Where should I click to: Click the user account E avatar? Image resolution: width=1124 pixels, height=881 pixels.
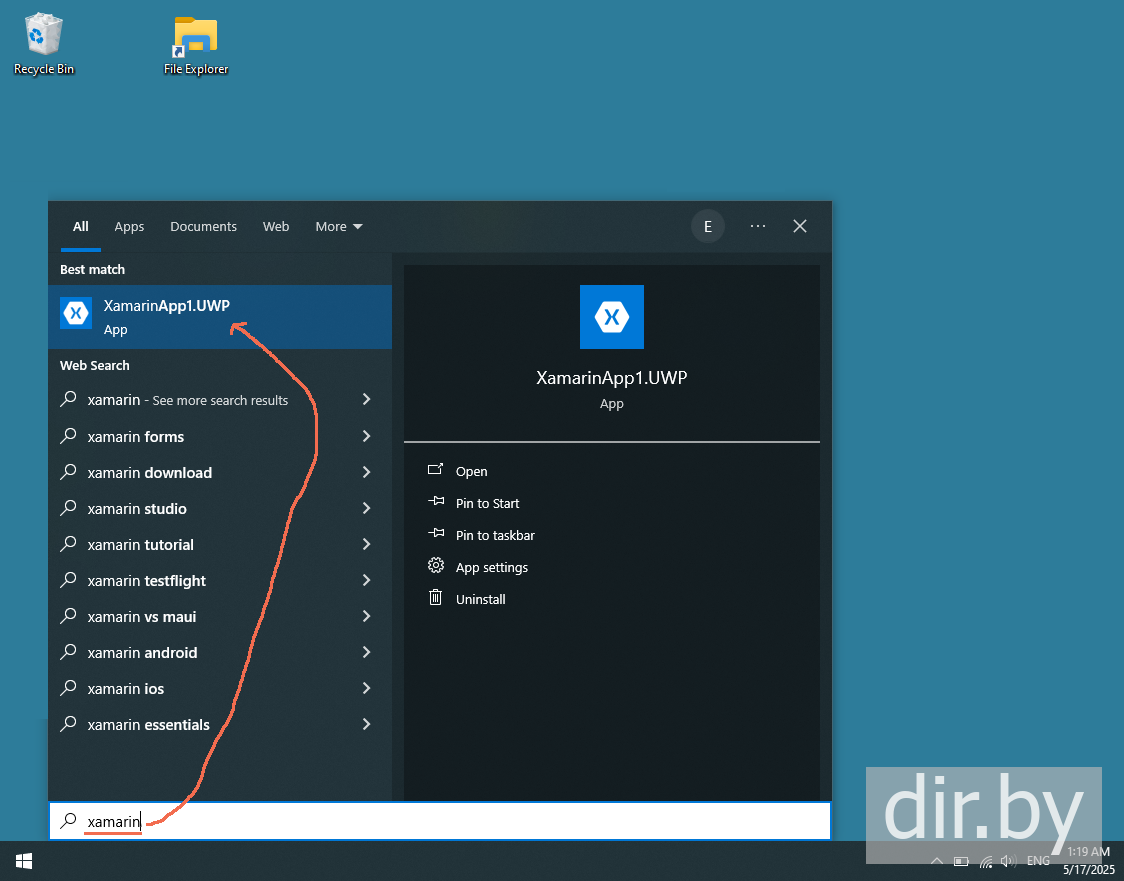[708, 227]
